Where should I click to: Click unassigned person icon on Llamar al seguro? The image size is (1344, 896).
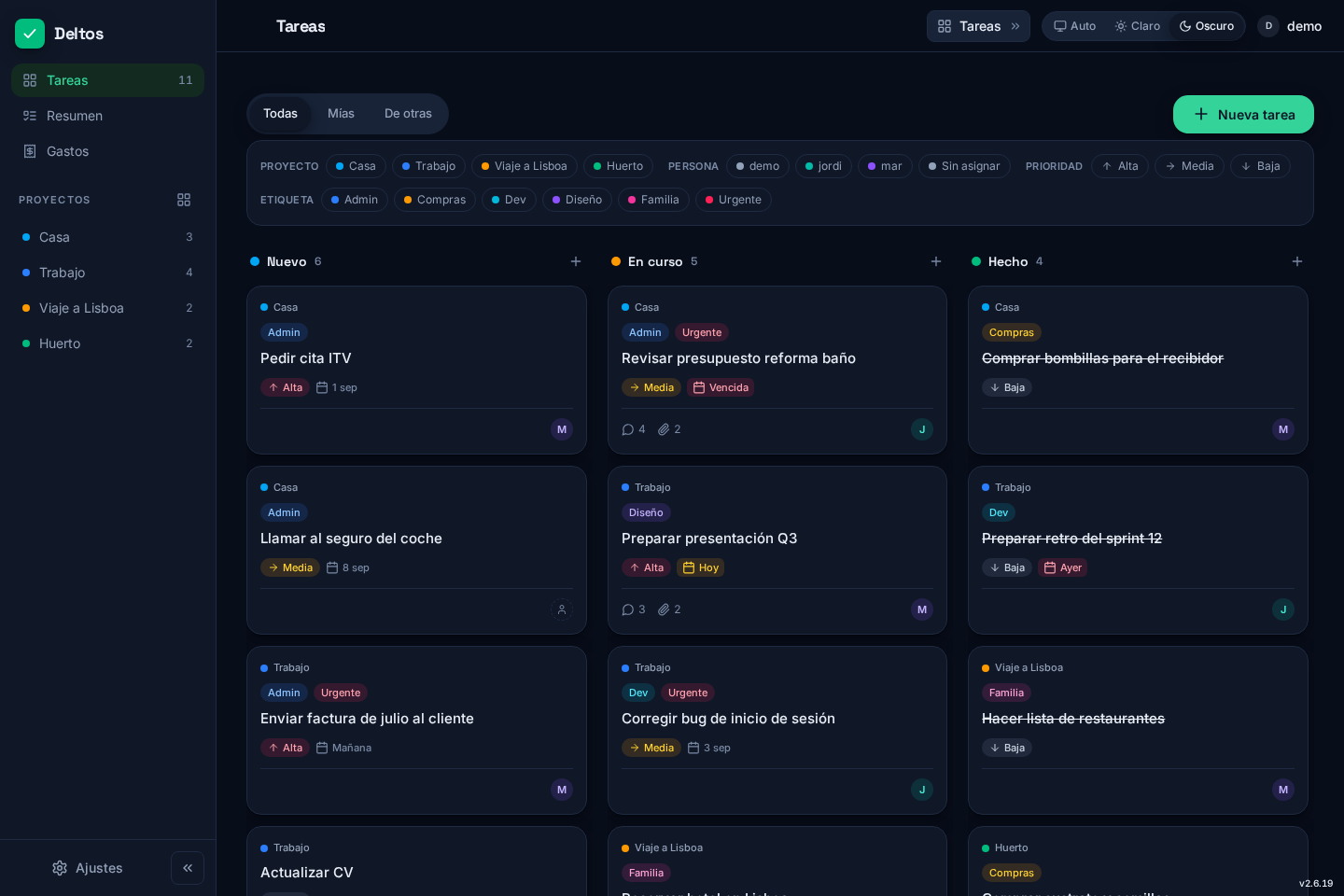562,609
